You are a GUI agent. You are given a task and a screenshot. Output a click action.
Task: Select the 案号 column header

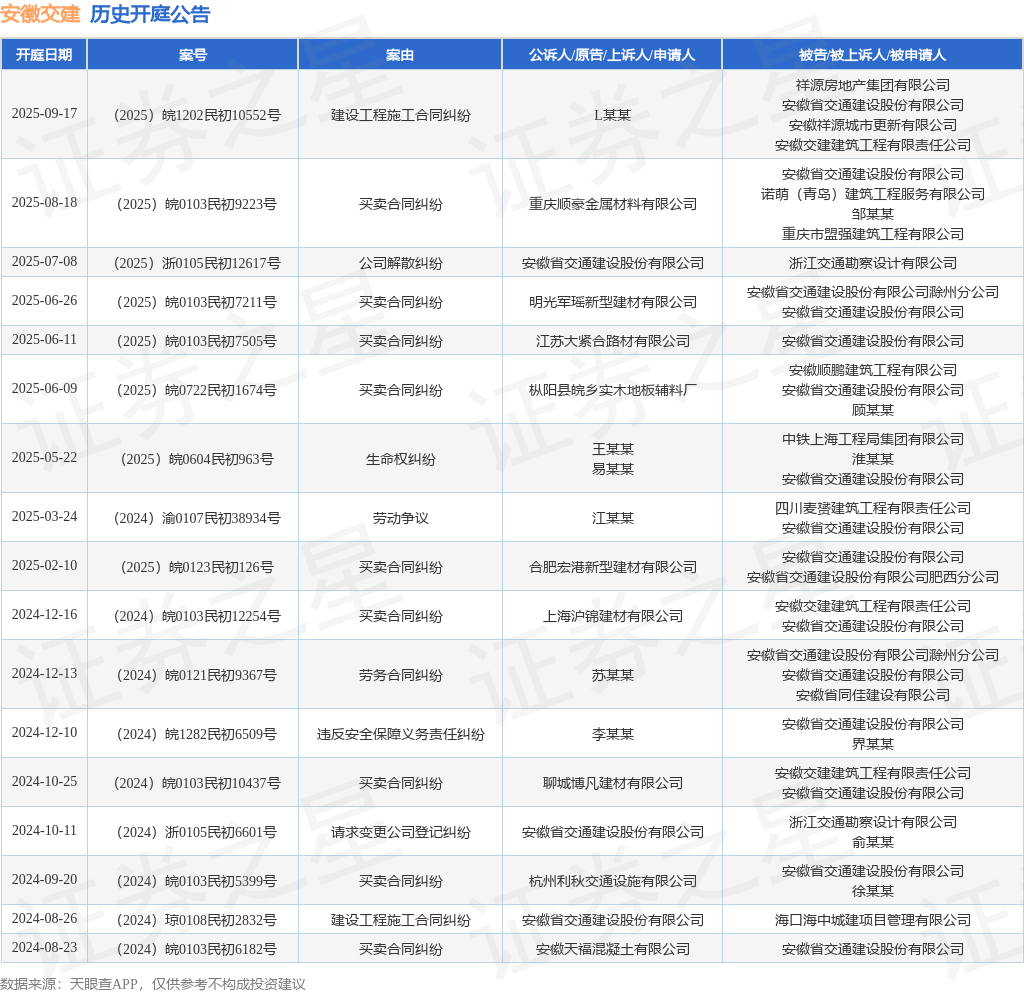tap(193, 55)
